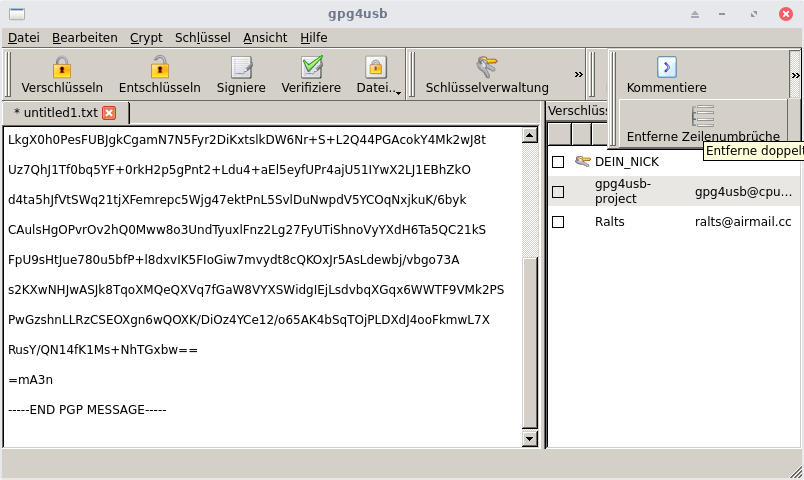
Task: Open the Hilfe menu
Action: (x=314, y=37)
